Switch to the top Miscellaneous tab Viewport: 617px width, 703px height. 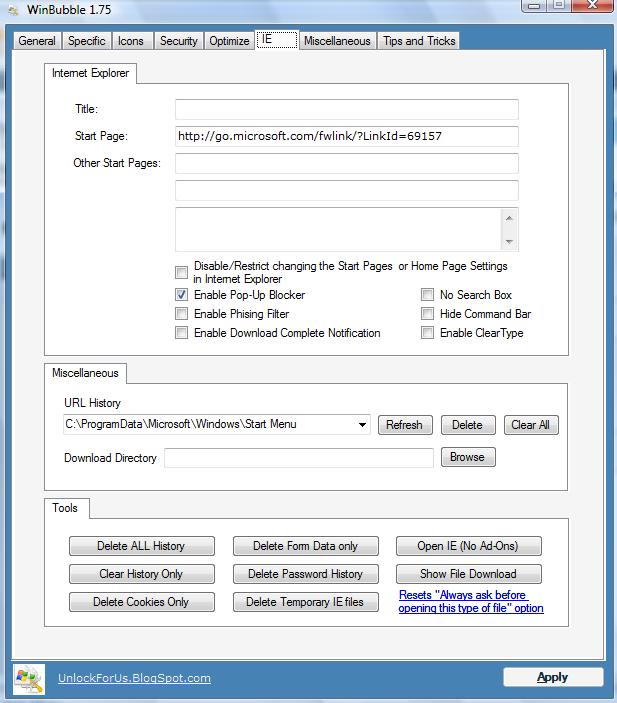click(x=337, y=41)
